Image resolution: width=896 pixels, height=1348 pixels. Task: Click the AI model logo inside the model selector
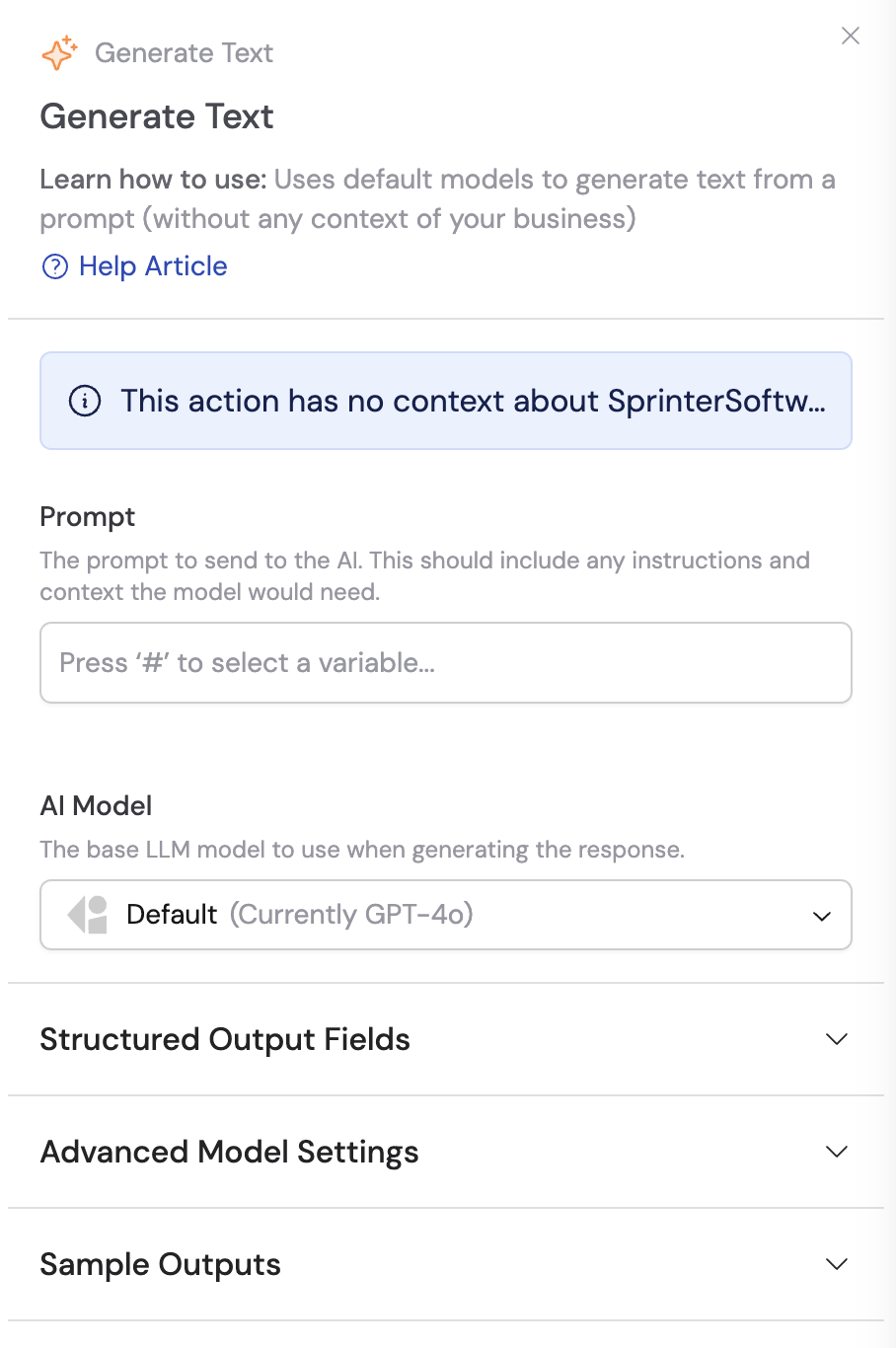click(89, 915)
